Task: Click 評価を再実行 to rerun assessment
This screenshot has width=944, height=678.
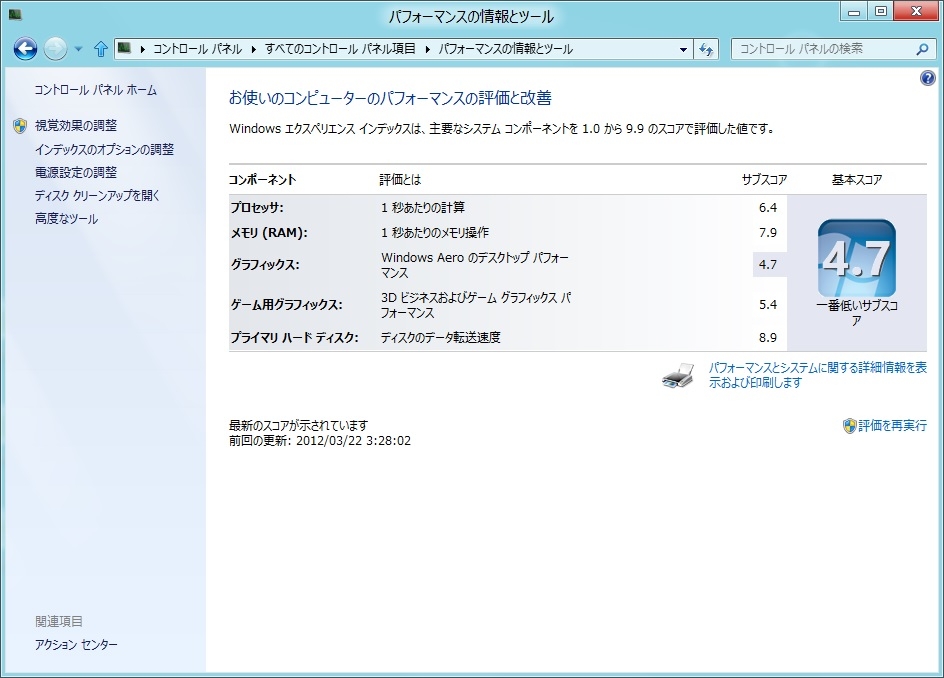Action: [x=892, y=426]
